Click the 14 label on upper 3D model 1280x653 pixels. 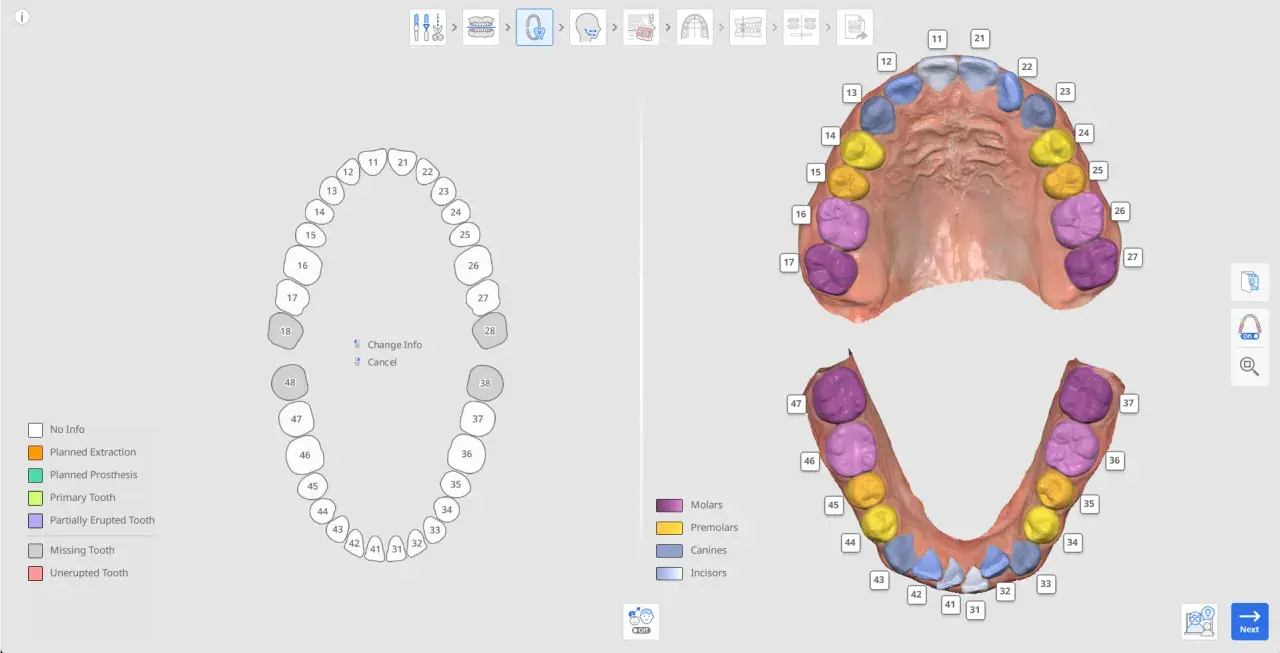click(x=831, y=135)
